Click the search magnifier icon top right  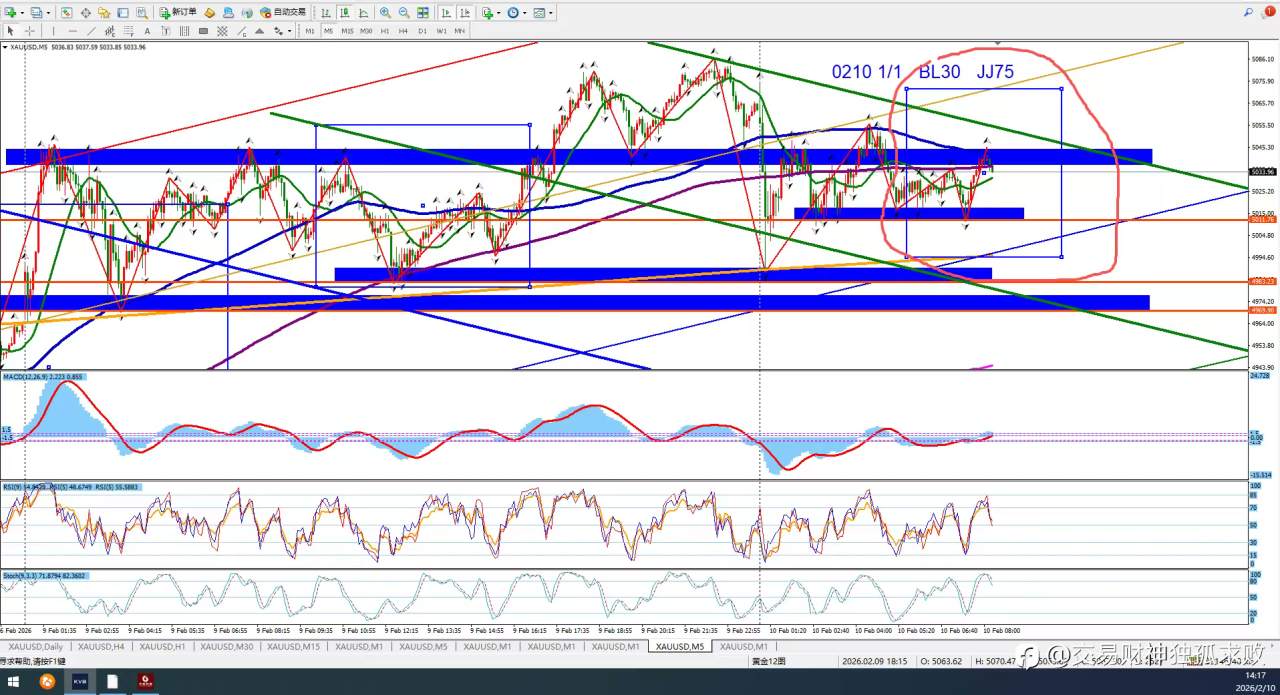[x=1248, y=12]
